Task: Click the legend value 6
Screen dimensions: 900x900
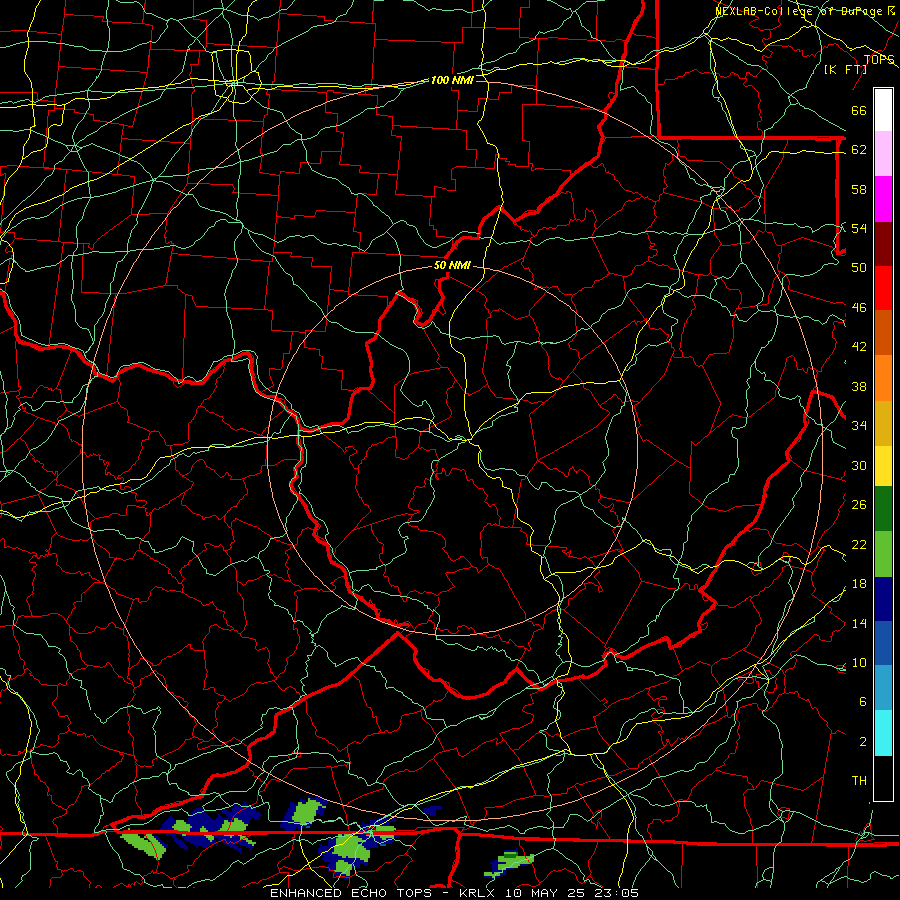Action: coord(862,702)
